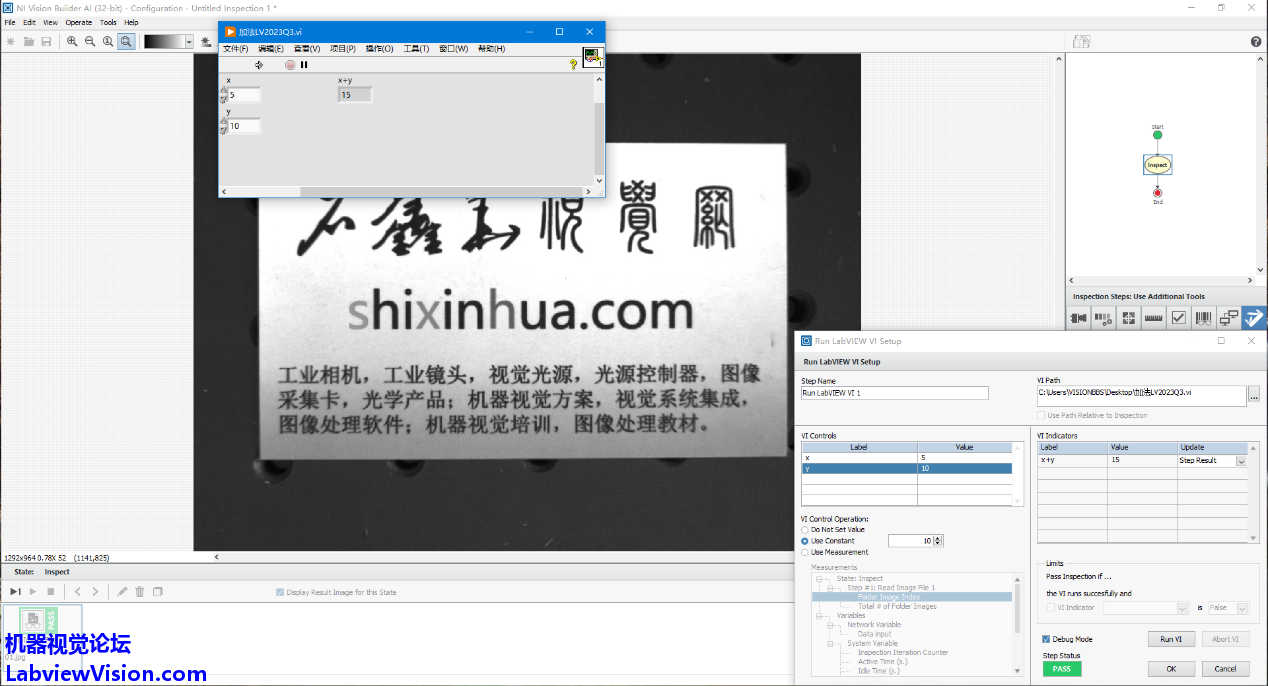Open the ruler Measure Features tool tab
Image resolution: width=1268 pixels, height=686 pixels.
[x=1153, y=318]
